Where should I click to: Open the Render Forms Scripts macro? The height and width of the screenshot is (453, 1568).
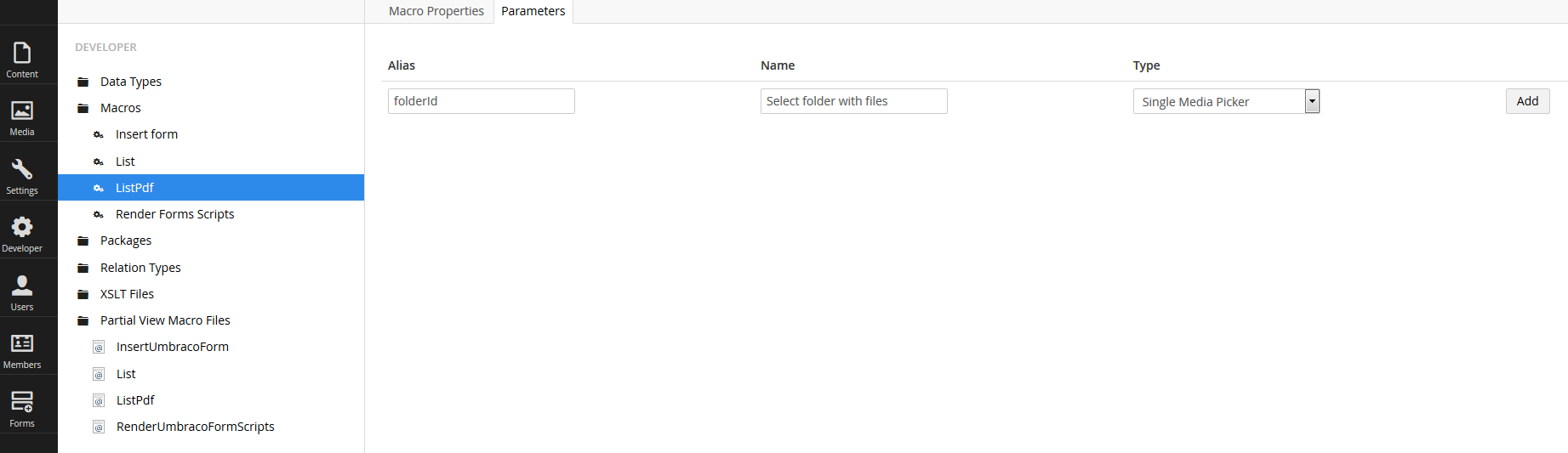click(175, 214)
